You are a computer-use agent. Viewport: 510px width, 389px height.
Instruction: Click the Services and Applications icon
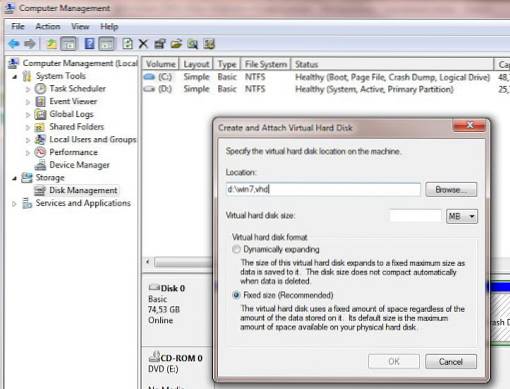click(27, 203)
